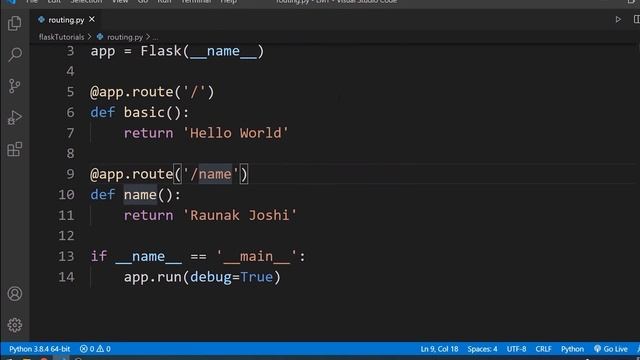
Task: Select language mode Python in status bar
Action: point(572,349)
